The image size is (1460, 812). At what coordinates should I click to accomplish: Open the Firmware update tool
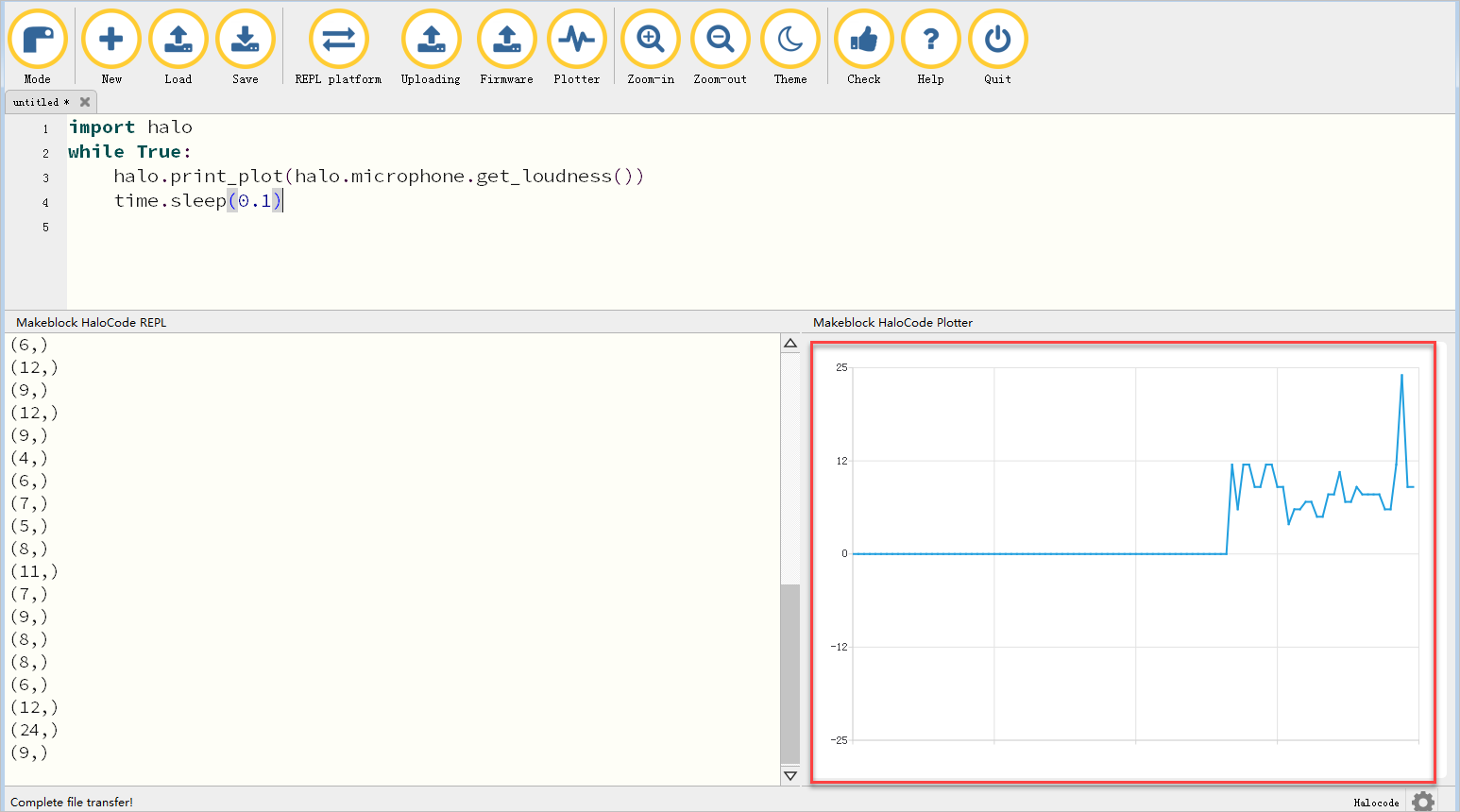click(506, 40)
